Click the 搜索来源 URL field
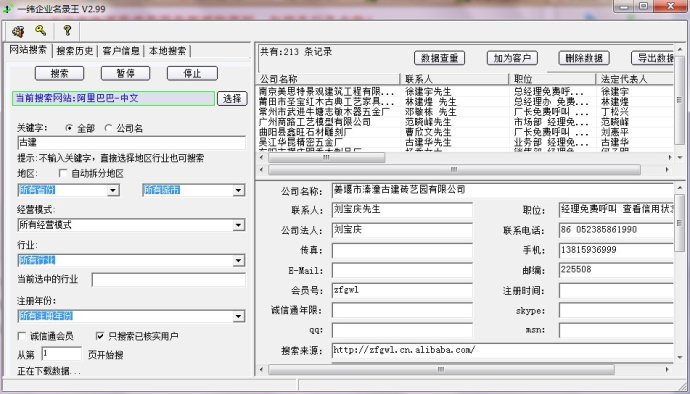 pyautogui.click(x=503, y=350)
